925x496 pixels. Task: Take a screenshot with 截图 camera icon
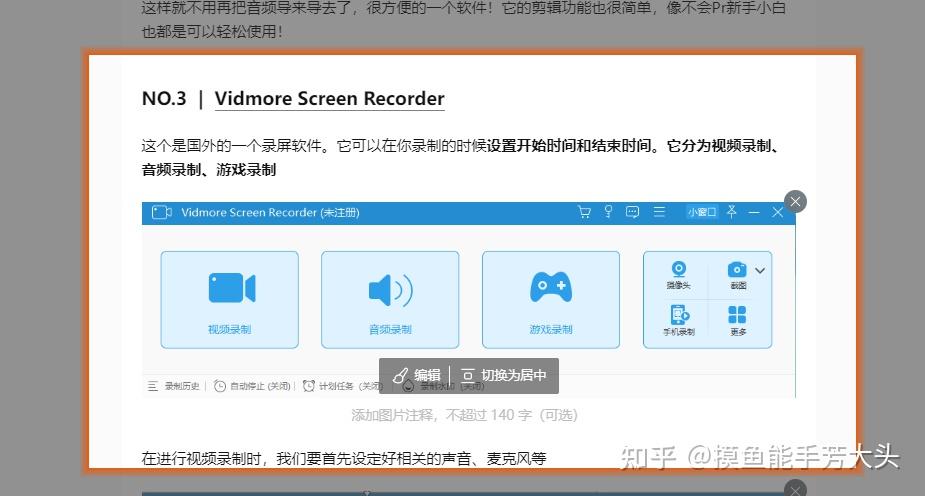pyautogui.click(x=737, y=275)
